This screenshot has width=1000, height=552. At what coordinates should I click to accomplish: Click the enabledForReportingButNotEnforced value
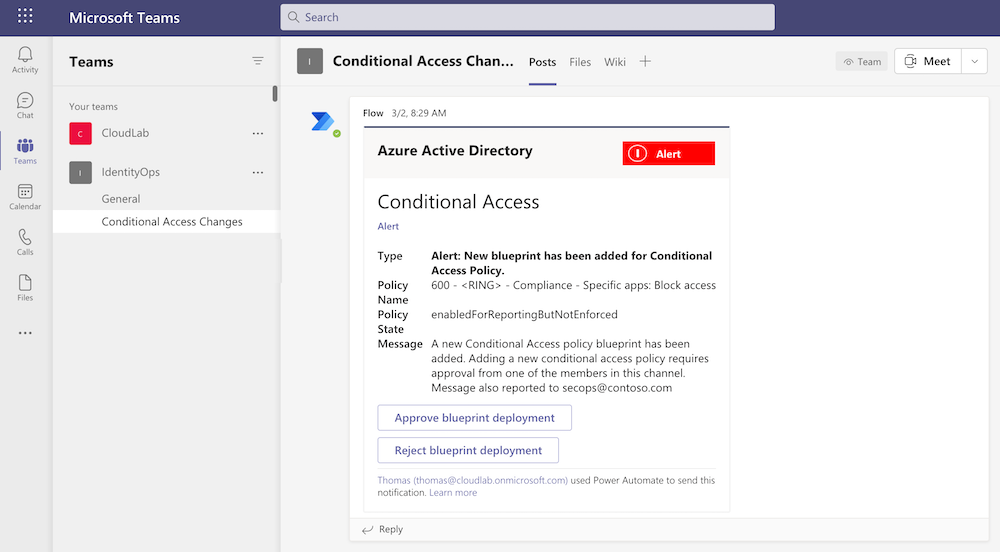click(524, 314)
